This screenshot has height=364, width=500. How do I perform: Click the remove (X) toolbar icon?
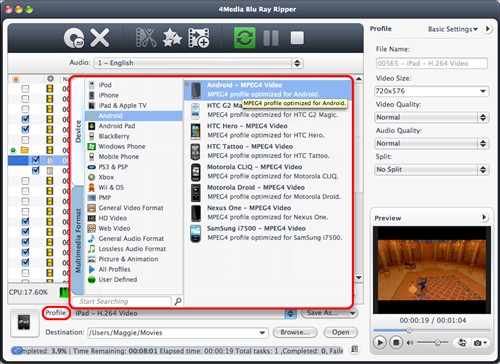click(100, 38)
